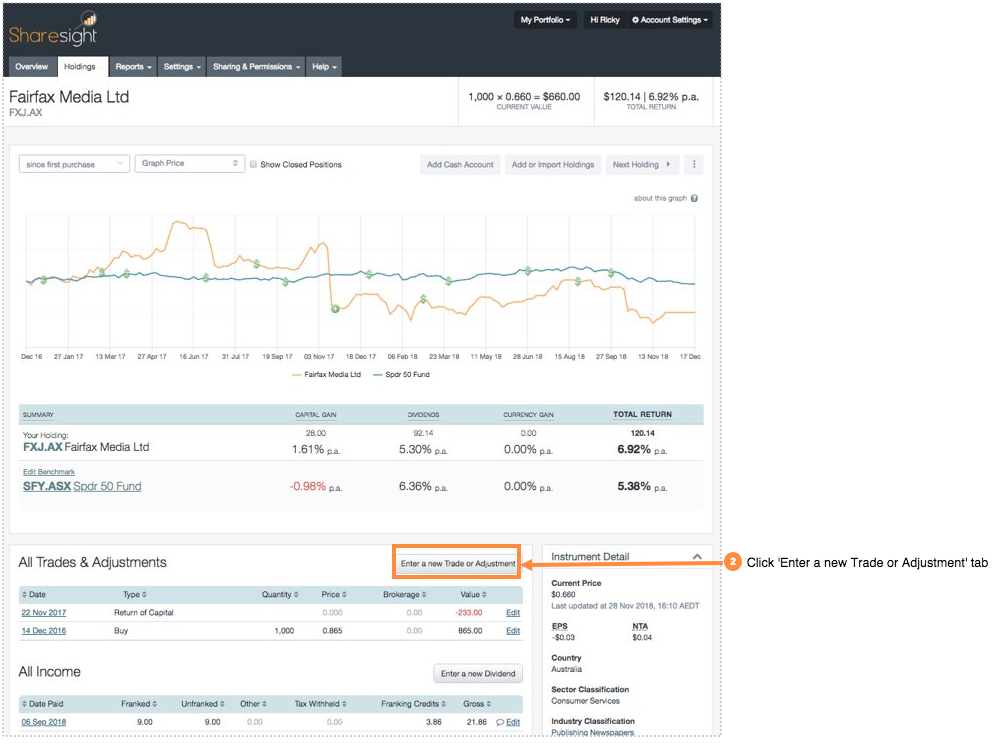
Task: Click the Hi Ricky user button
Action: click(605, 20)
